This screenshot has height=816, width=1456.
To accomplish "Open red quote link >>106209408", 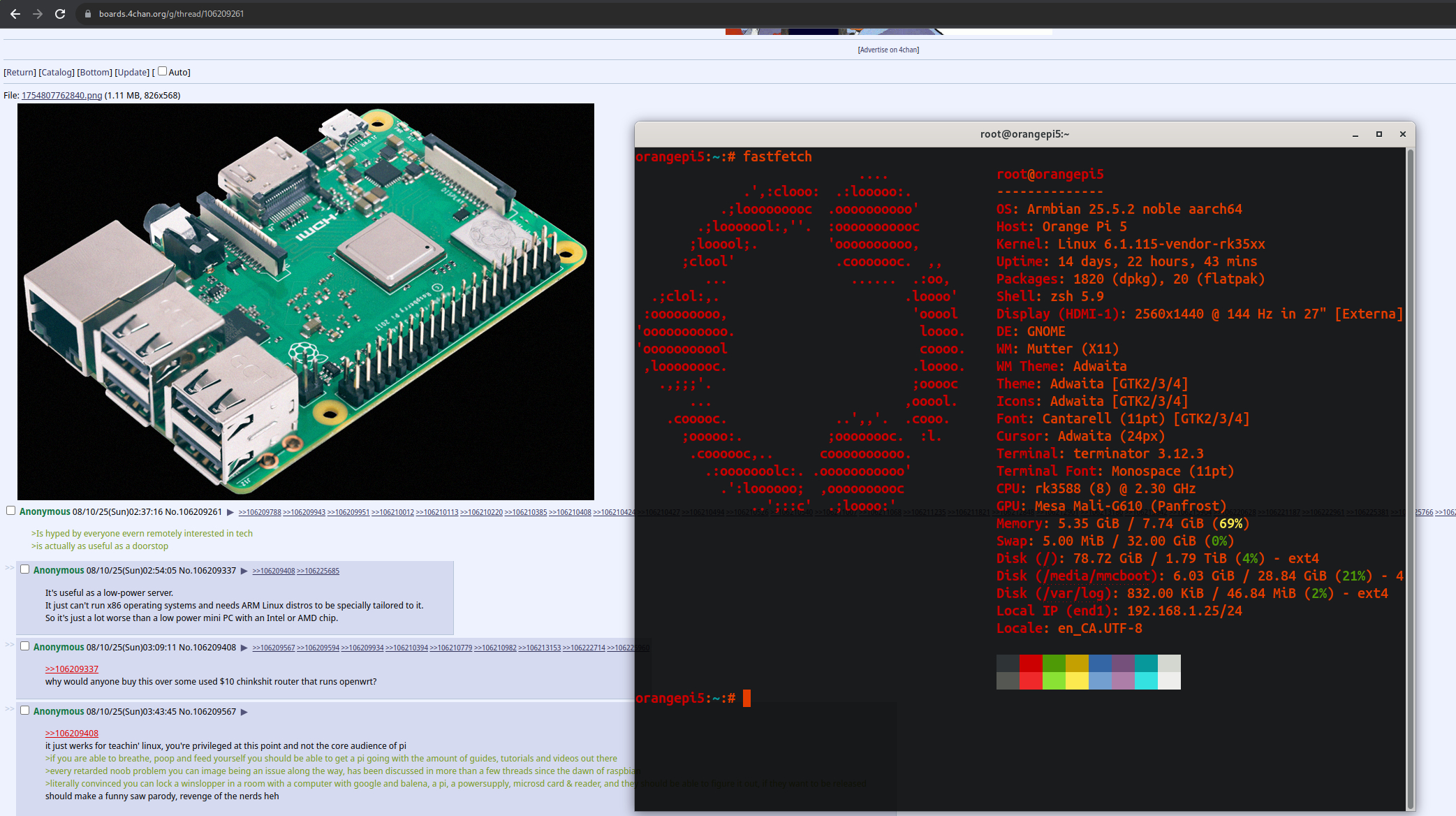I will pos(72,734).
